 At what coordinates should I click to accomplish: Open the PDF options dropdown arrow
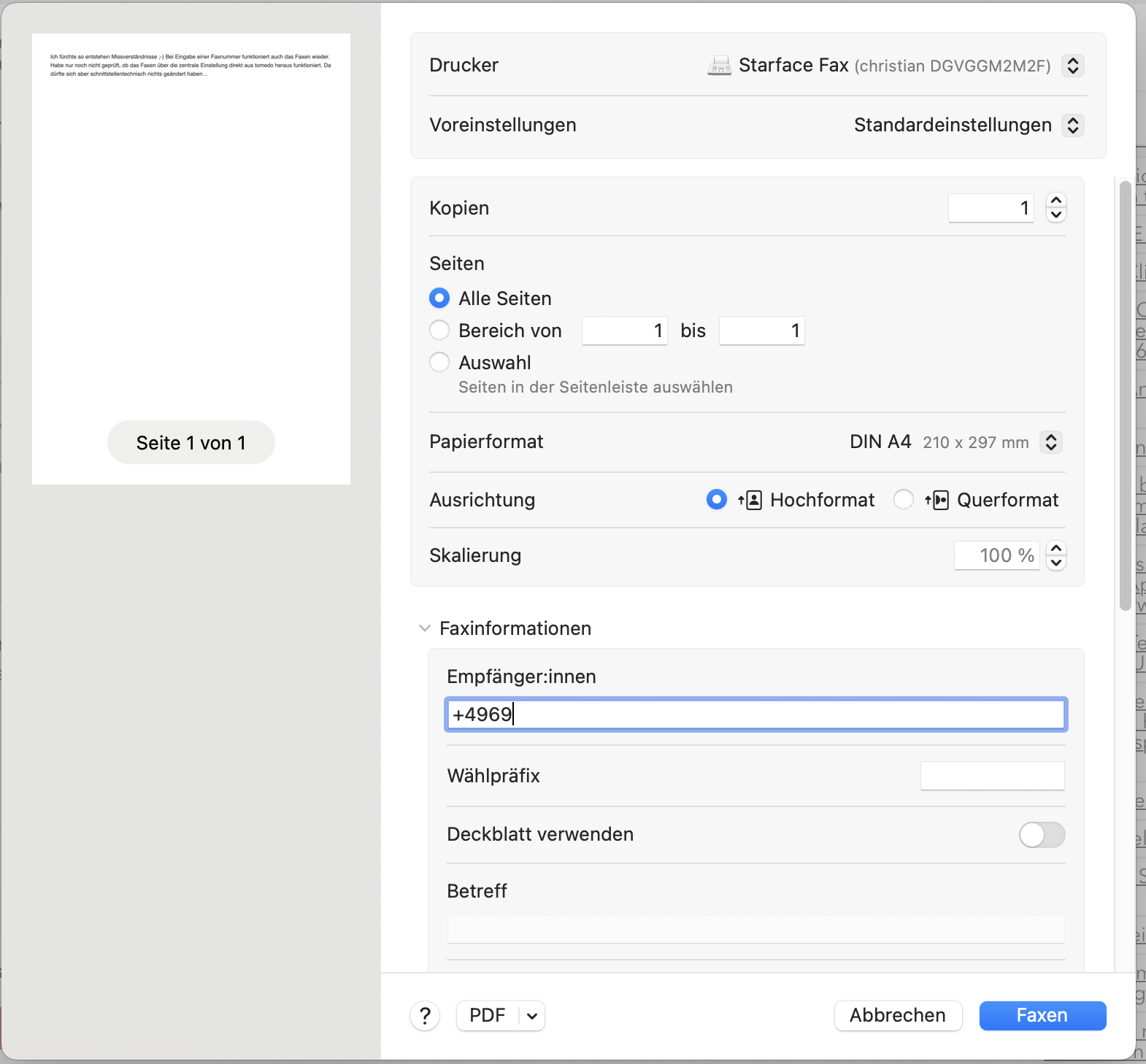pyautogui.click(x=532, y=1016)
